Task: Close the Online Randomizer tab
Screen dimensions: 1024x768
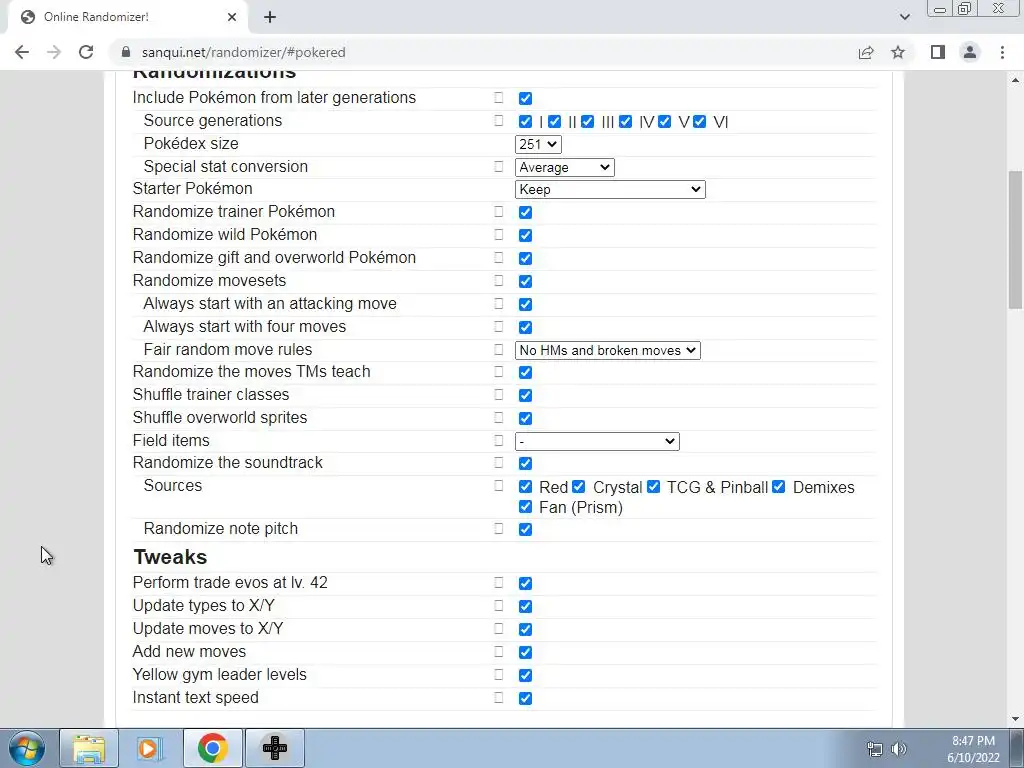Action: [x=232, y=17]
